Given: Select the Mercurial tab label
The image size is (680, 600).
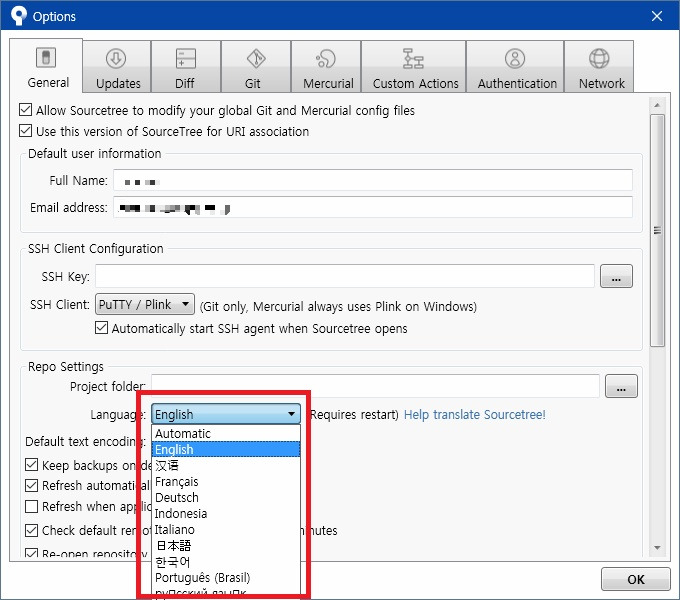Looking at the screenshot, I should 328,83.
